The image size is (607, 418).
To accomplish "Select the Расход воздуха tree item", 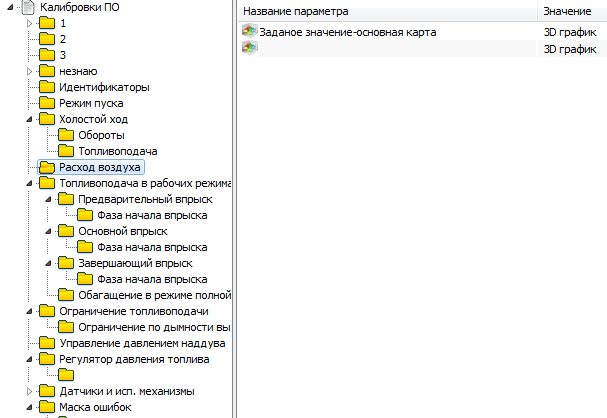I will (100, 167).
